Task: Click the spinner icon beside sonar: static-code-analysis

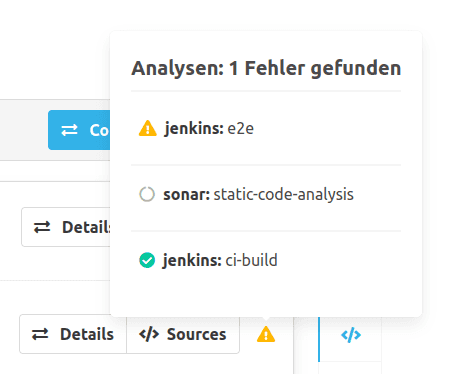Action: click(147, 194)
